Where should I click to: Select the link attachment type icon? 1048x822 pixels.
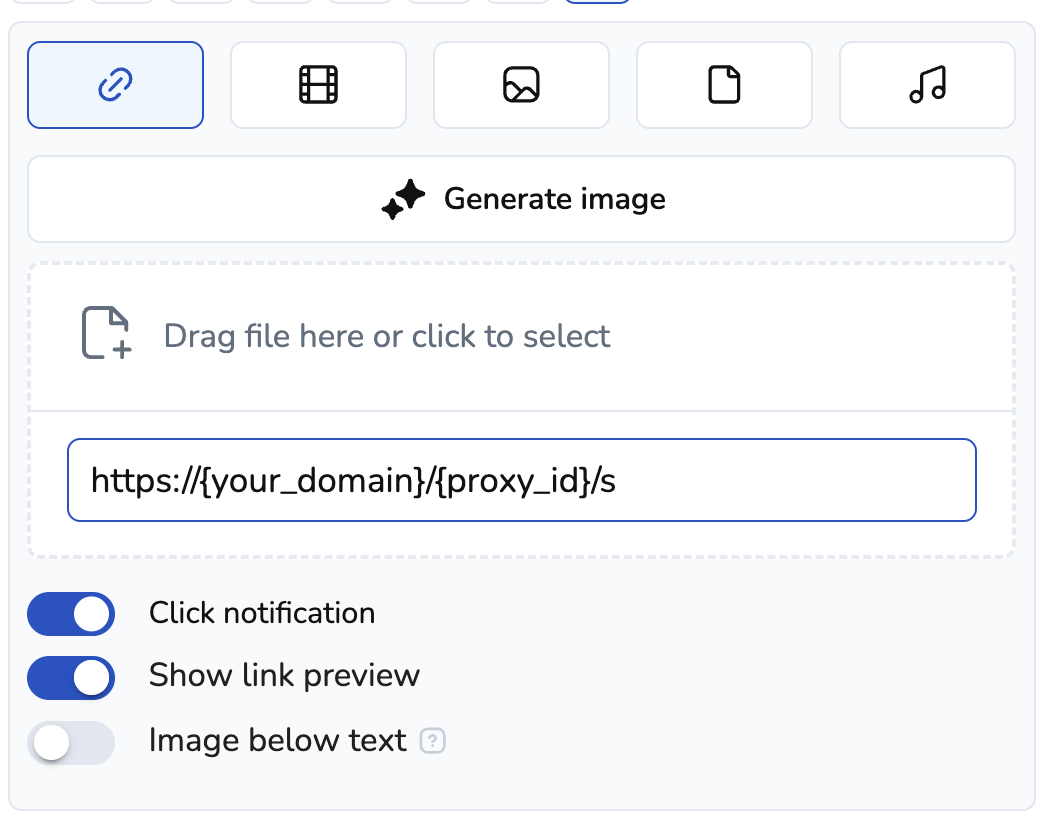point(115,86)
